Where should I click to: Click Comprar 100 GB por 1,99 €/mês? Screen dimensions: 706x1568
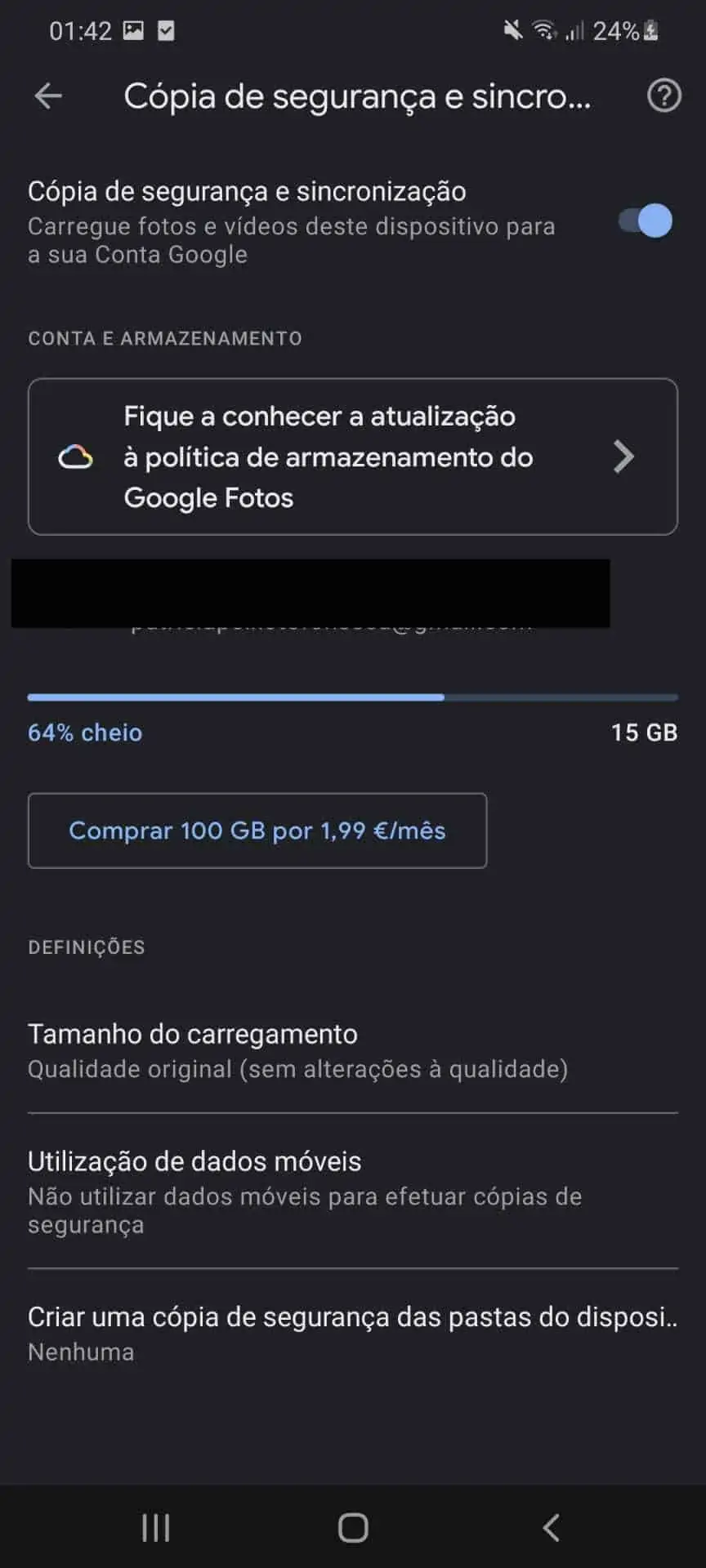pos(257,831)
